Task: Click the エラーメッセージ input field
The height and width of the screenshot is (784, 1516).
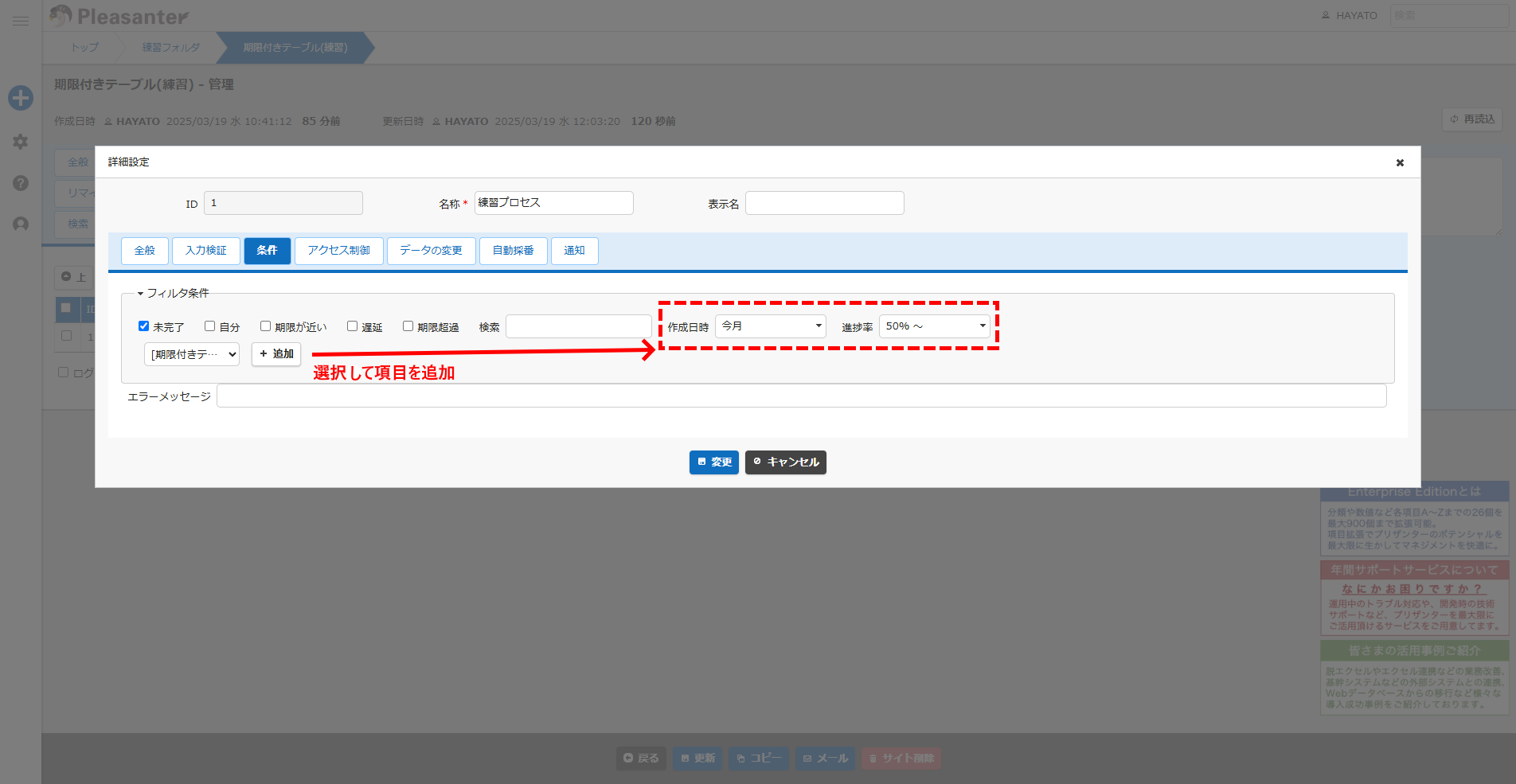Action: [802, 396]
